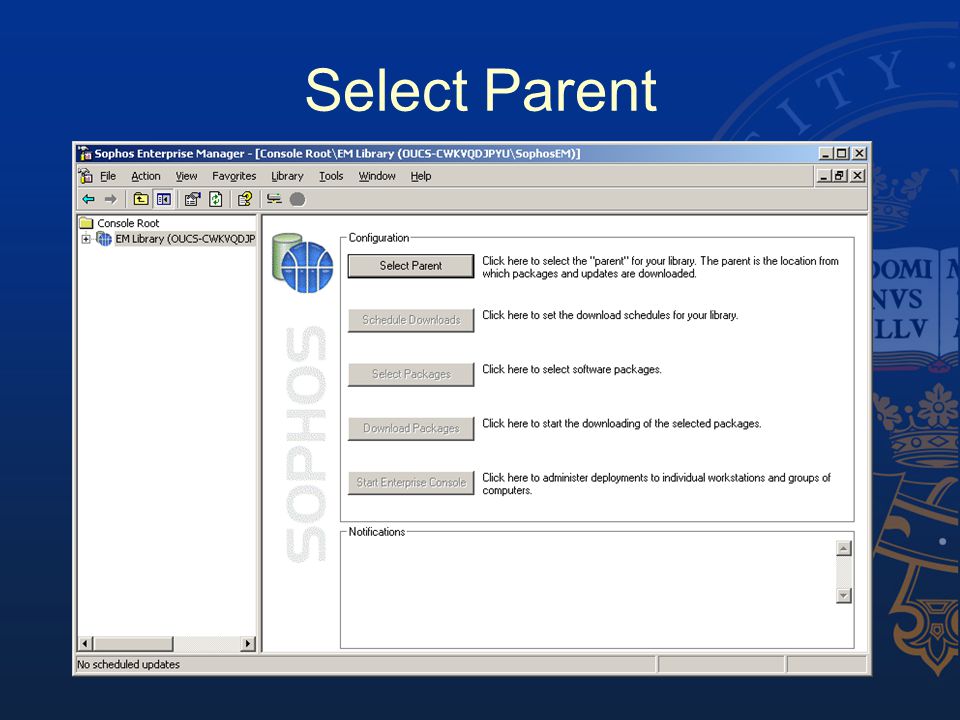Click the Back arrow toolbar icon
The width and height of the screenshot is (960, 720).
pos(89,199)
